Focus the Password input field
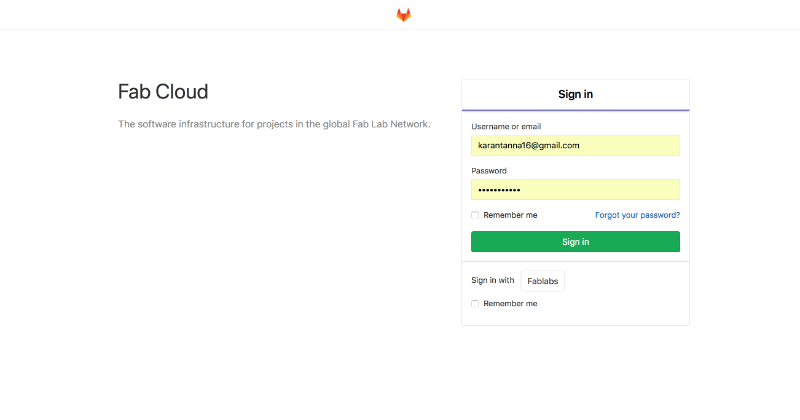The width and height of the screenshot is (800, 420). (x=576, y=190)
